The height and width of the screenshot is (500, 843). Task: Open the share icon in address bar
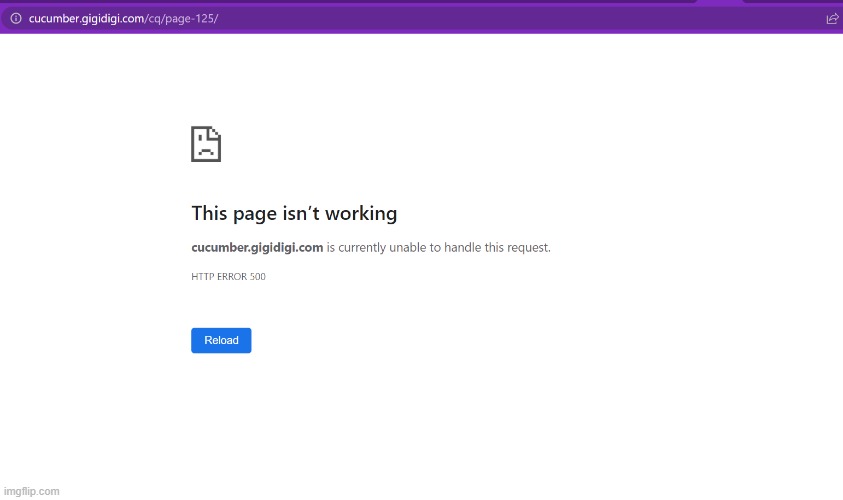point(832,18)
